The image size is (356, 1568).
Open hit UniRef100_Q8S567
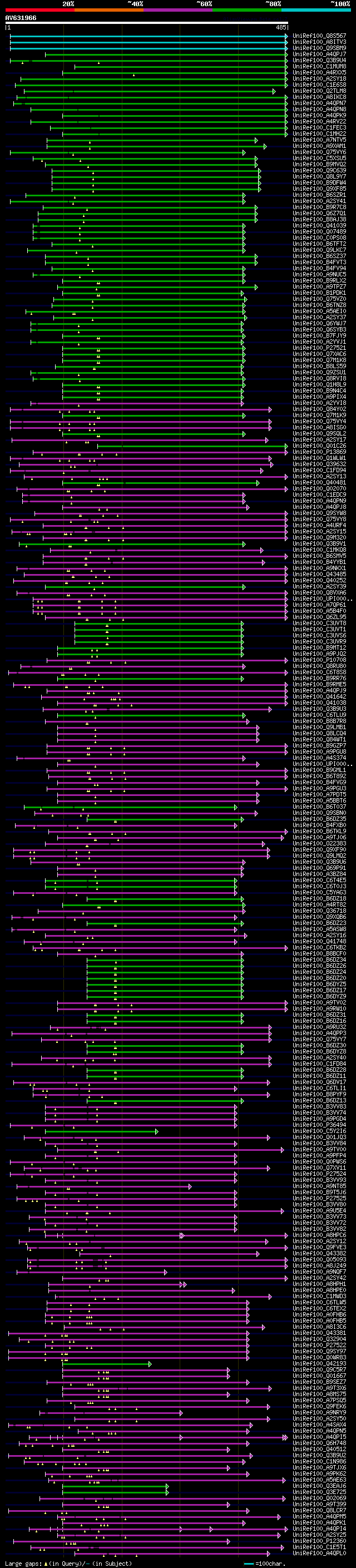319,36
